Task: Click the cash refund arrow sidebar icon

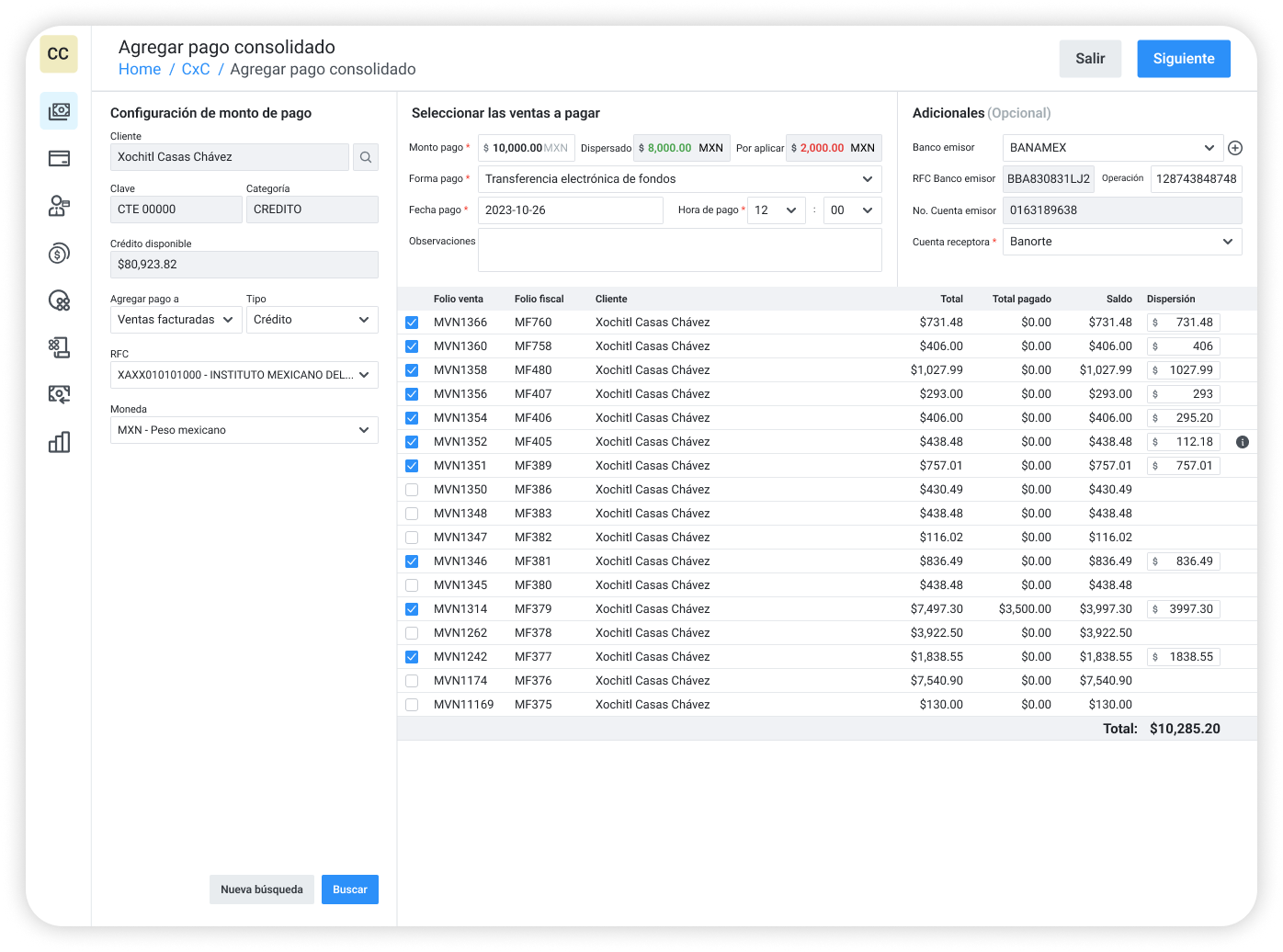Action: 59,395
